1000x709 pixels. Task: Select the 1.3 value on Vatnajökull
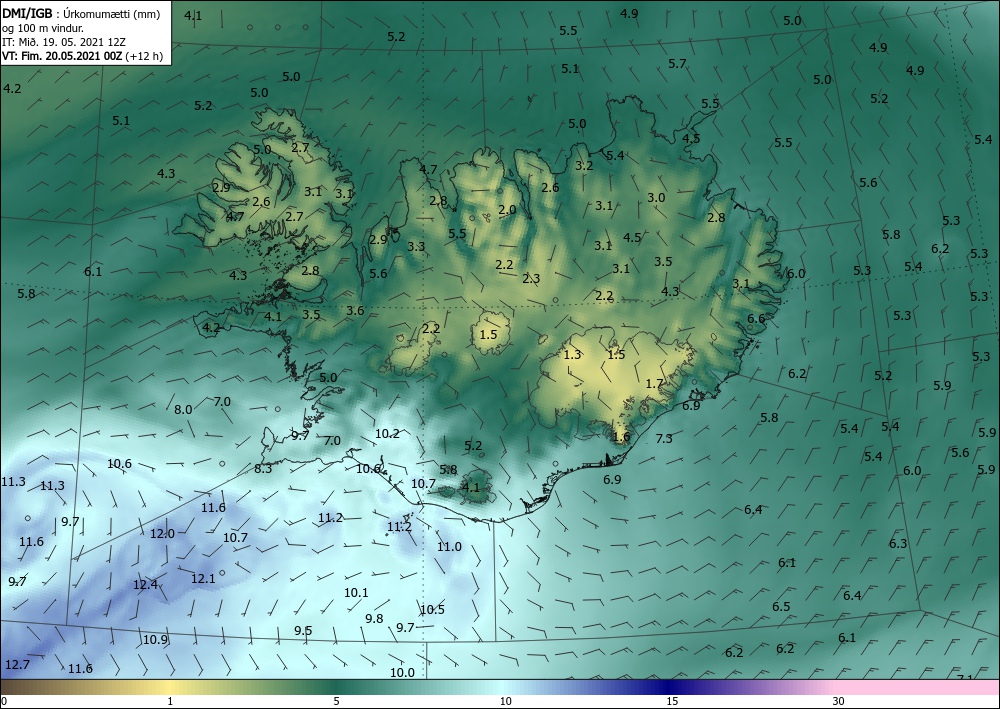tap(573, 354)
